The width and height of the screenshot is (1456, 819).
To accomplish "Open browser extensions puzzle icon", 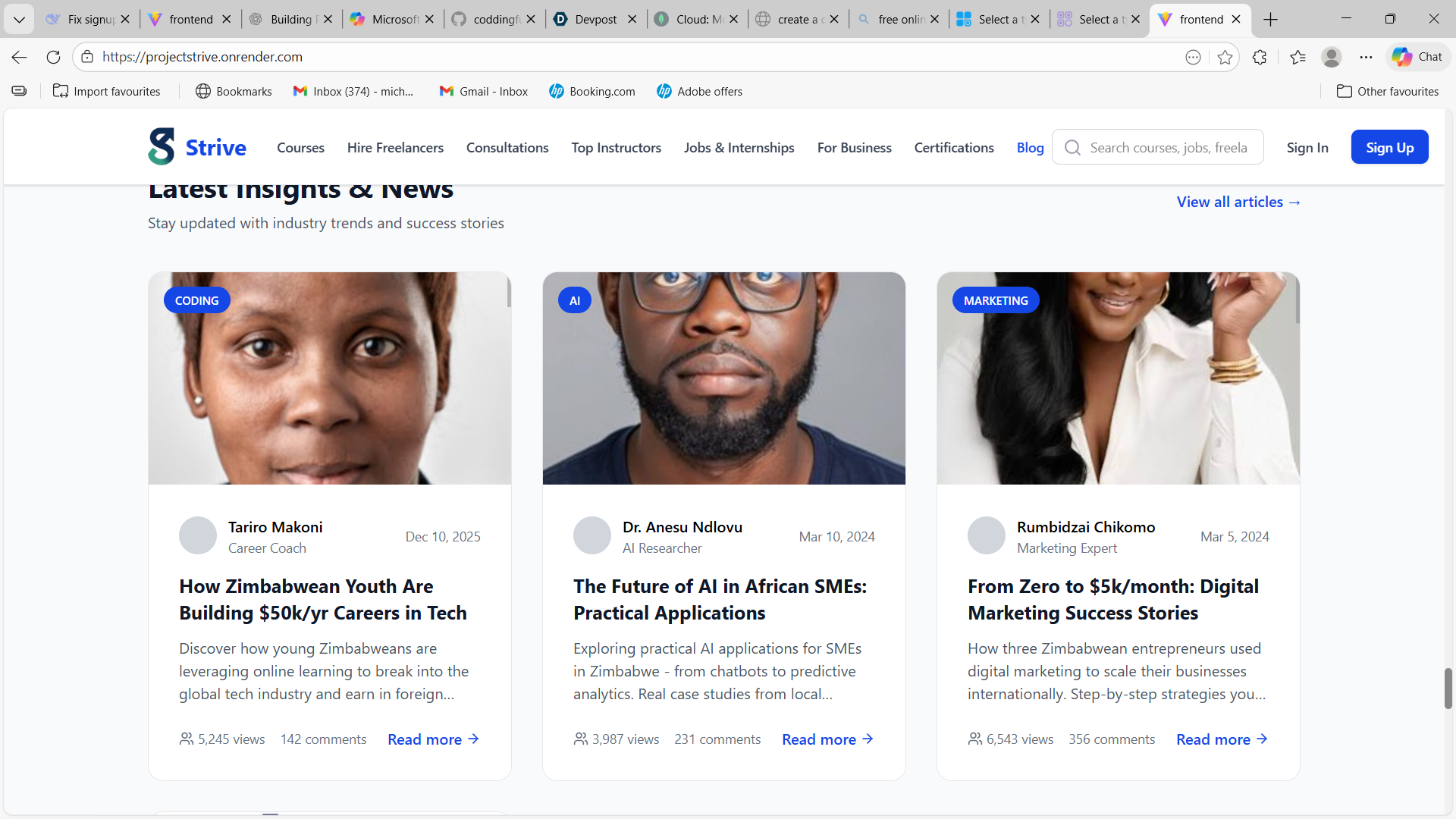I will [x=1260, y=57].
